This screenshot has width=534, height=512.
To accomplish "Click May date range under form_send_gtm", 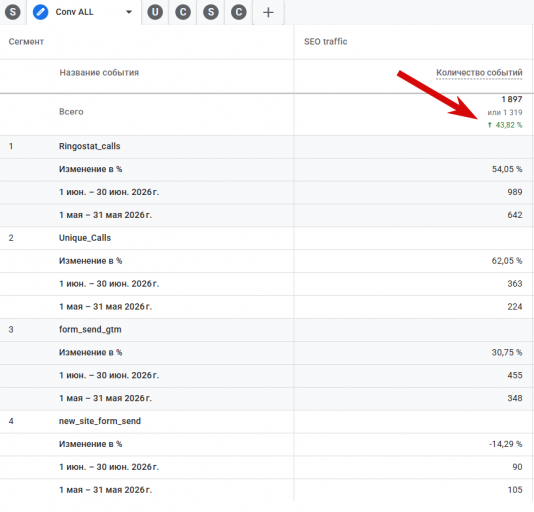I will (x=106, y=398).
